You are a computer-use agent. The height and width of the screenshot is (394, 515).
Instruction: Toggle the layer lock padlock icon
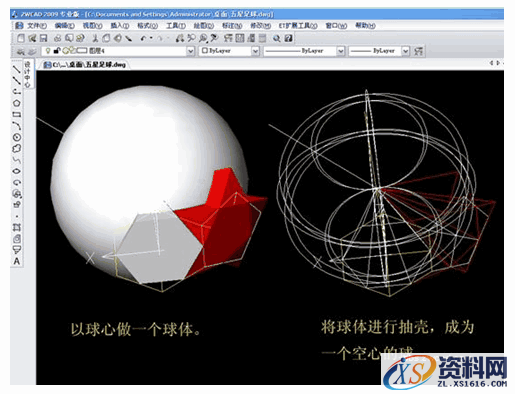tap(56, 51)
